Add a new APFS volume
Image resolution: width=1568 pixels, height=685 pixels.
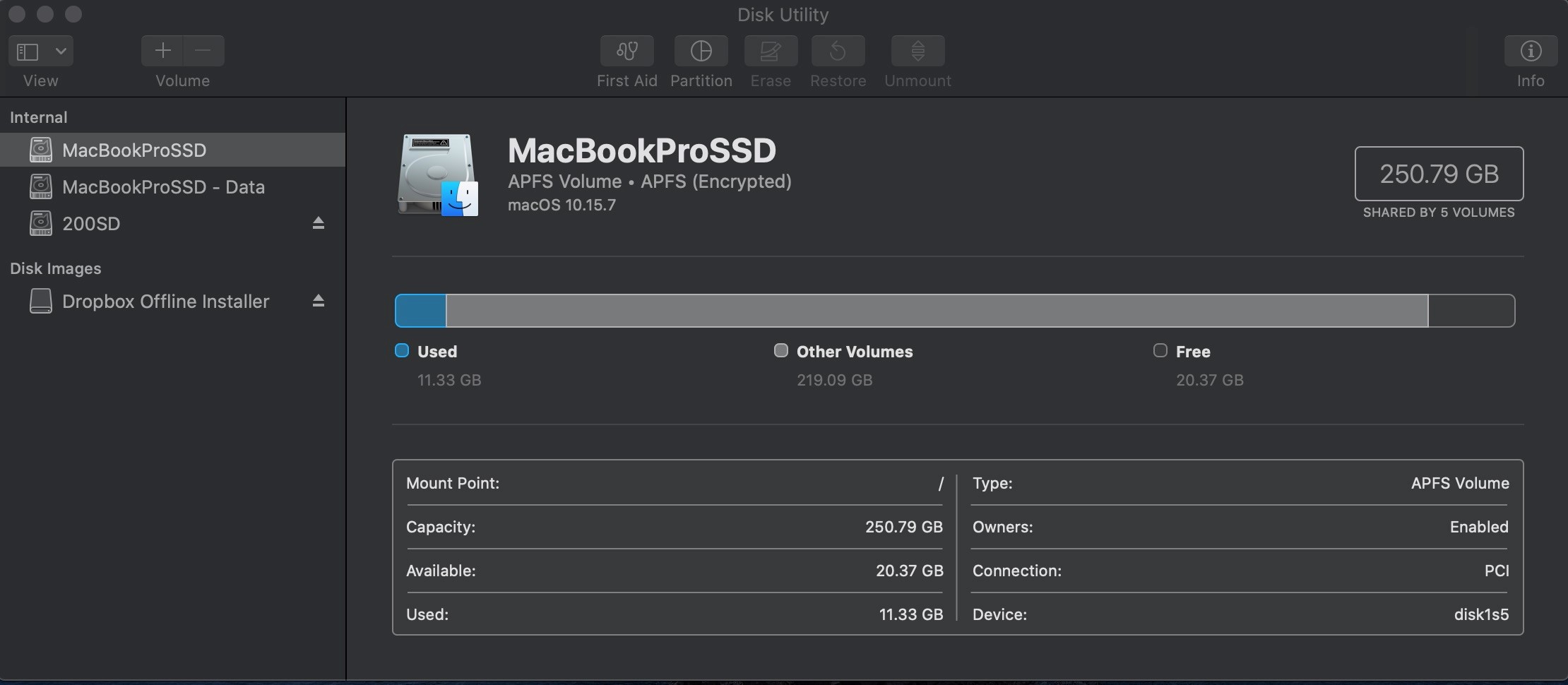point(162,51)
